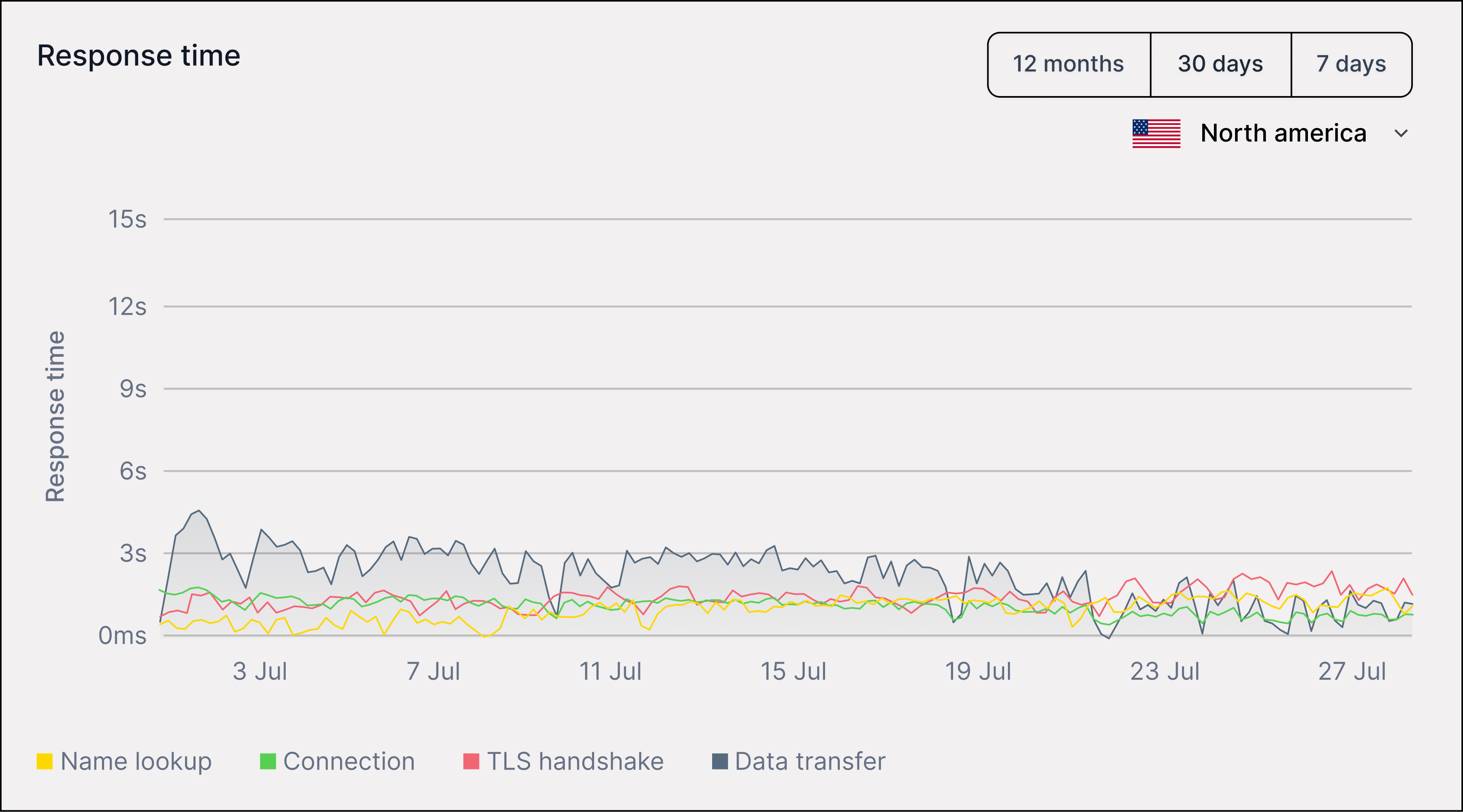
Task: Click the 27 Jul x-axis label
Action: pos(1352,671)
